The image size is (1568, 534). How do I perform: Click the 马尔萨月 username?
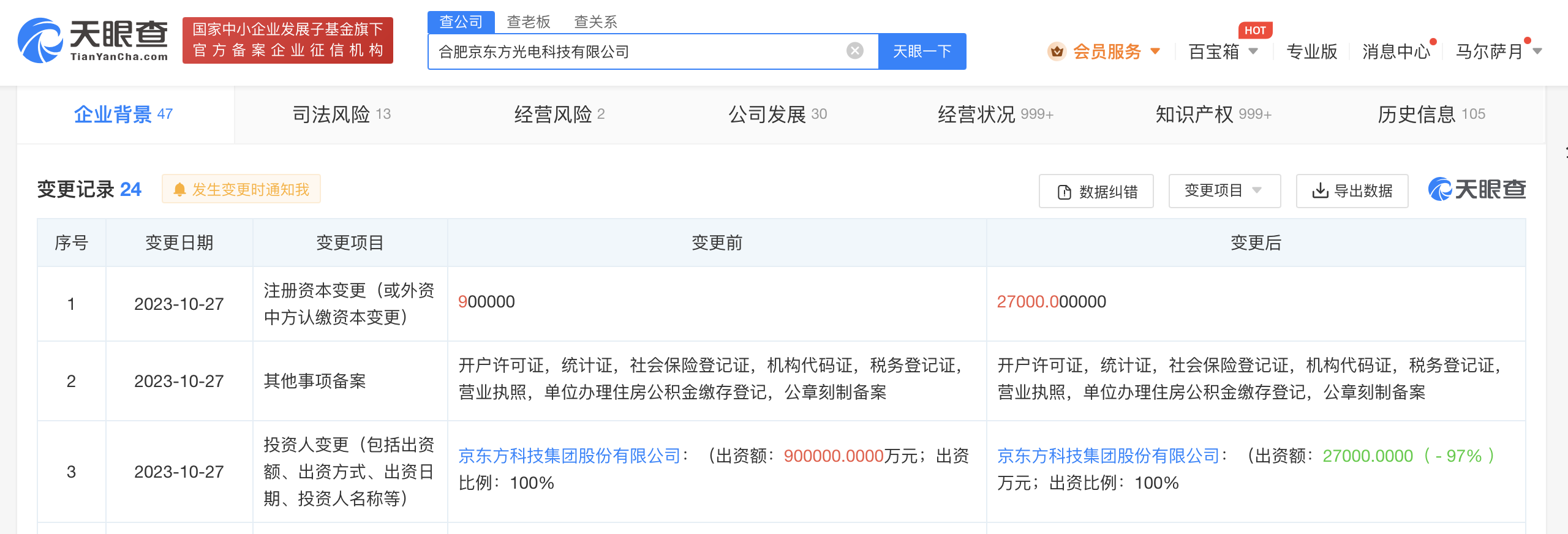tap(1489, 51)
